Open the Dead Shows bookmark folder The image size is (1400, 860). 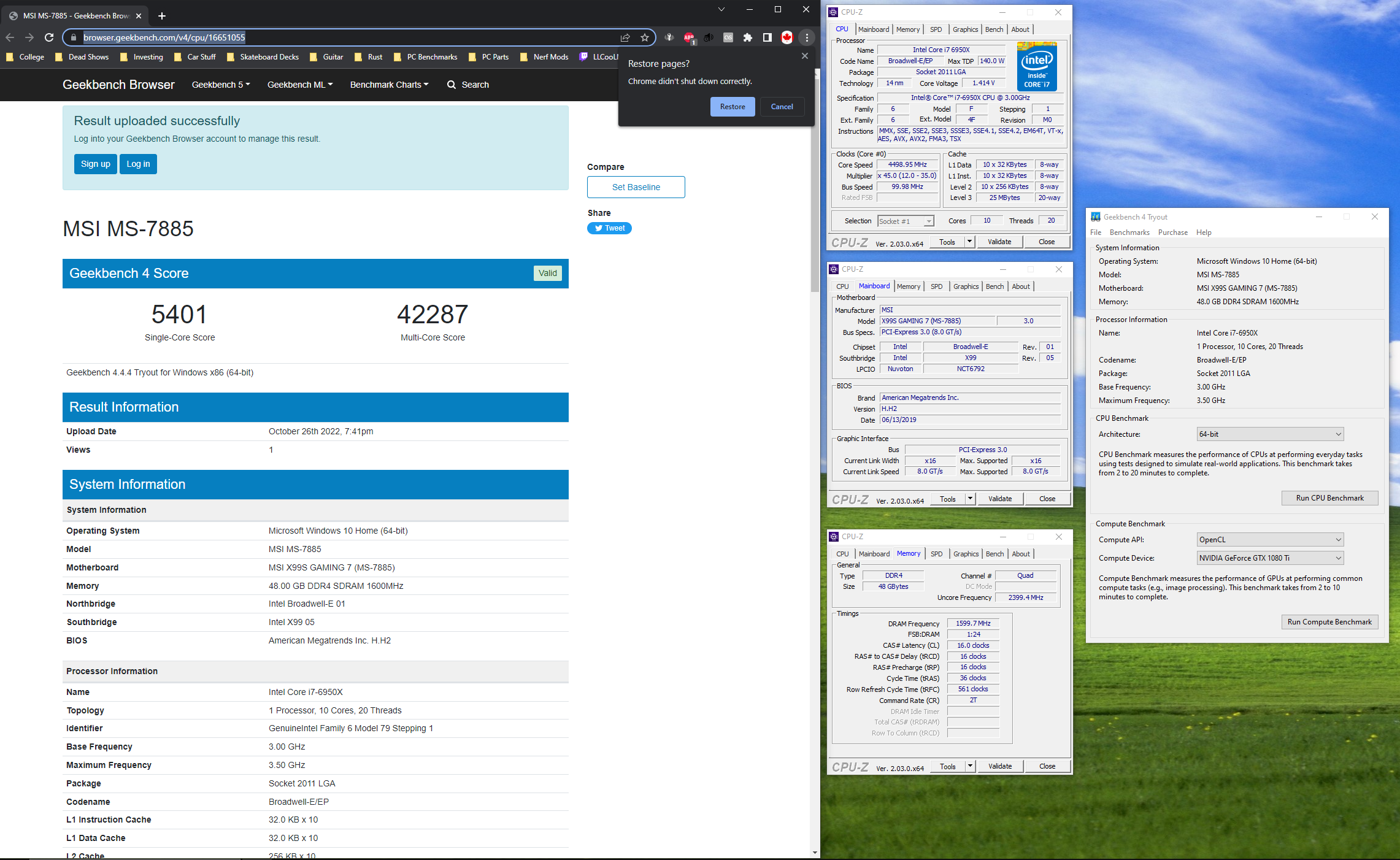(x=82, y=57)
